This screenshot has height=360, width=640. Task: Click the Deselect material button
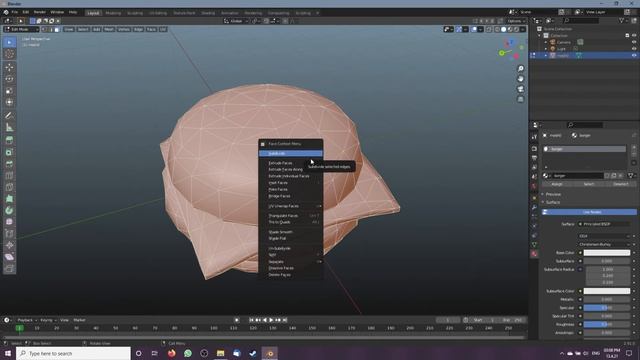[621, 184]
